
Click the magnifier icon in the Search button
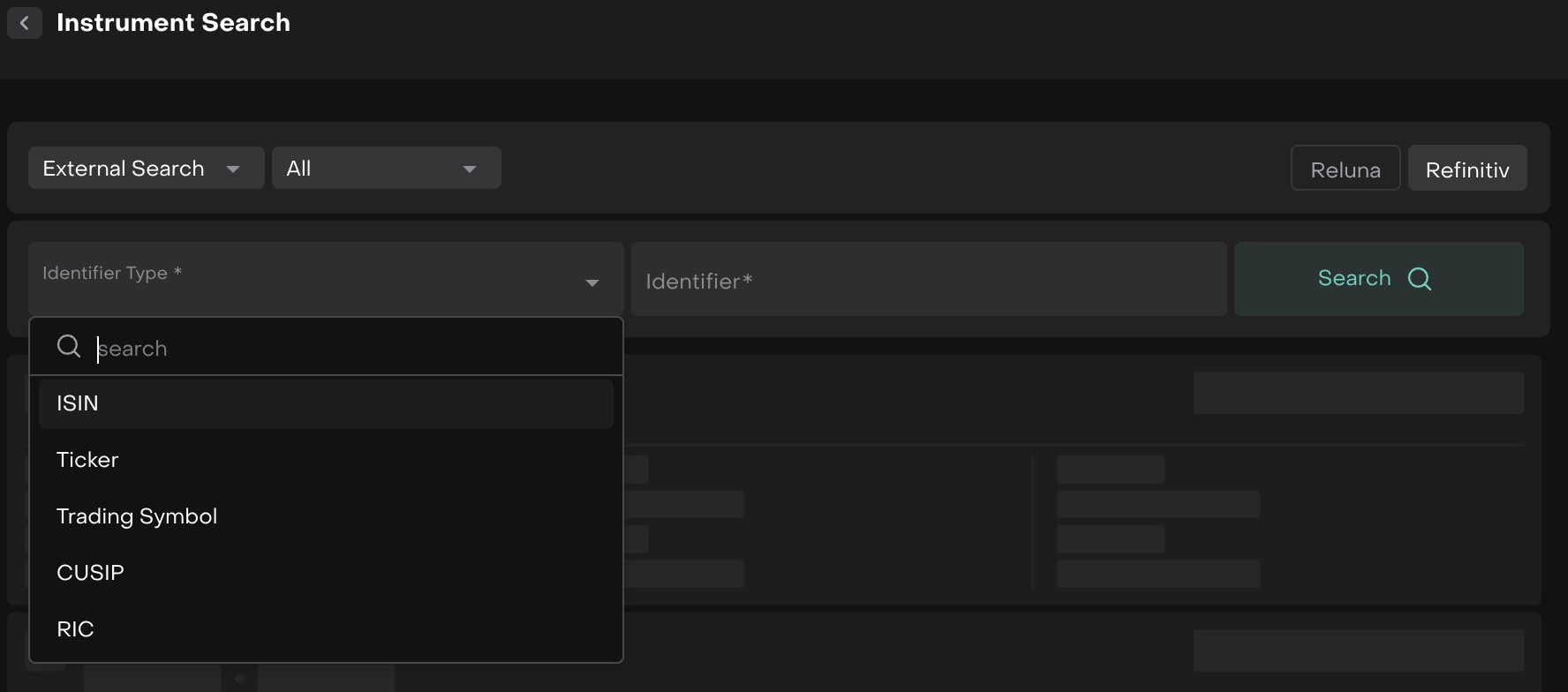pyautogui.click(x=1419, y=279)
